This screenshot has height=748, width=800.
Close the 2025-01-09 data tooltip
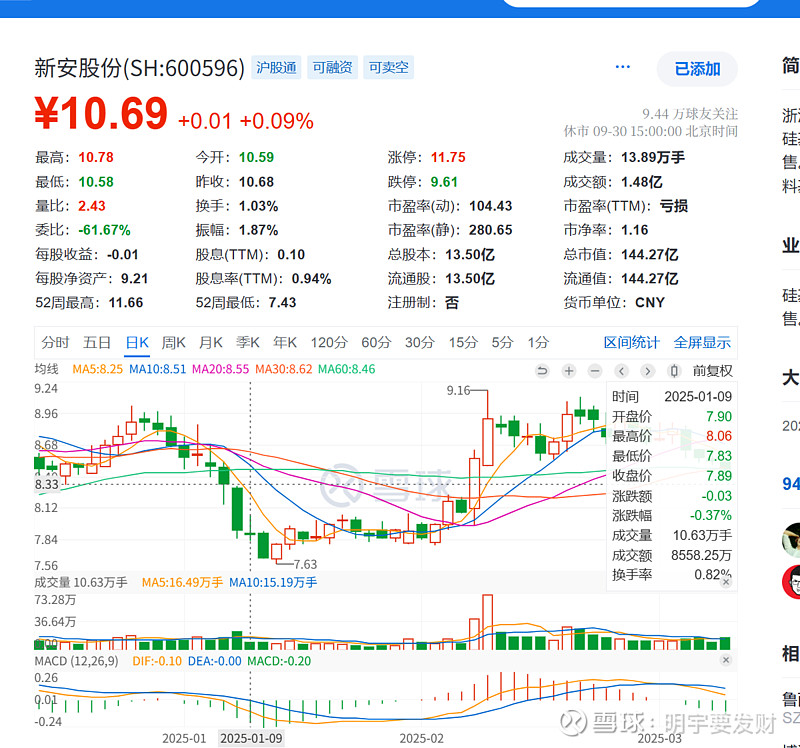click(726, 582)
